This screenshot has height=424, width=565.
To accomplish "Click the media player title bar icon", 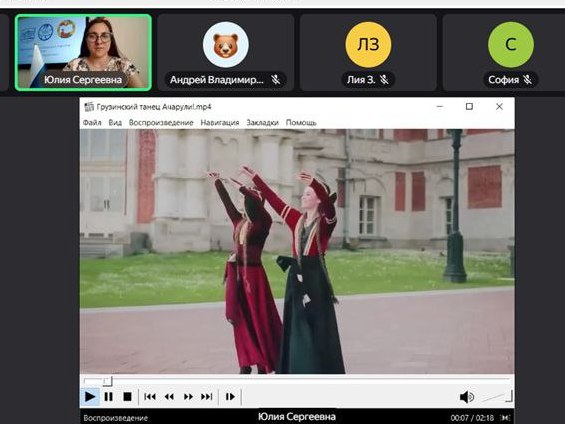I will click(x=89, y=107).
